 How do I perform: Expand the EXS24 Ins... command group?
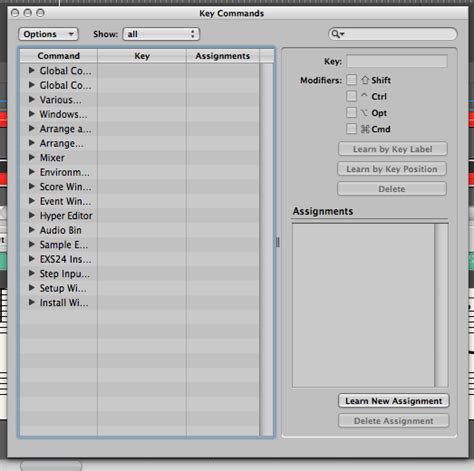pos(32,259)
